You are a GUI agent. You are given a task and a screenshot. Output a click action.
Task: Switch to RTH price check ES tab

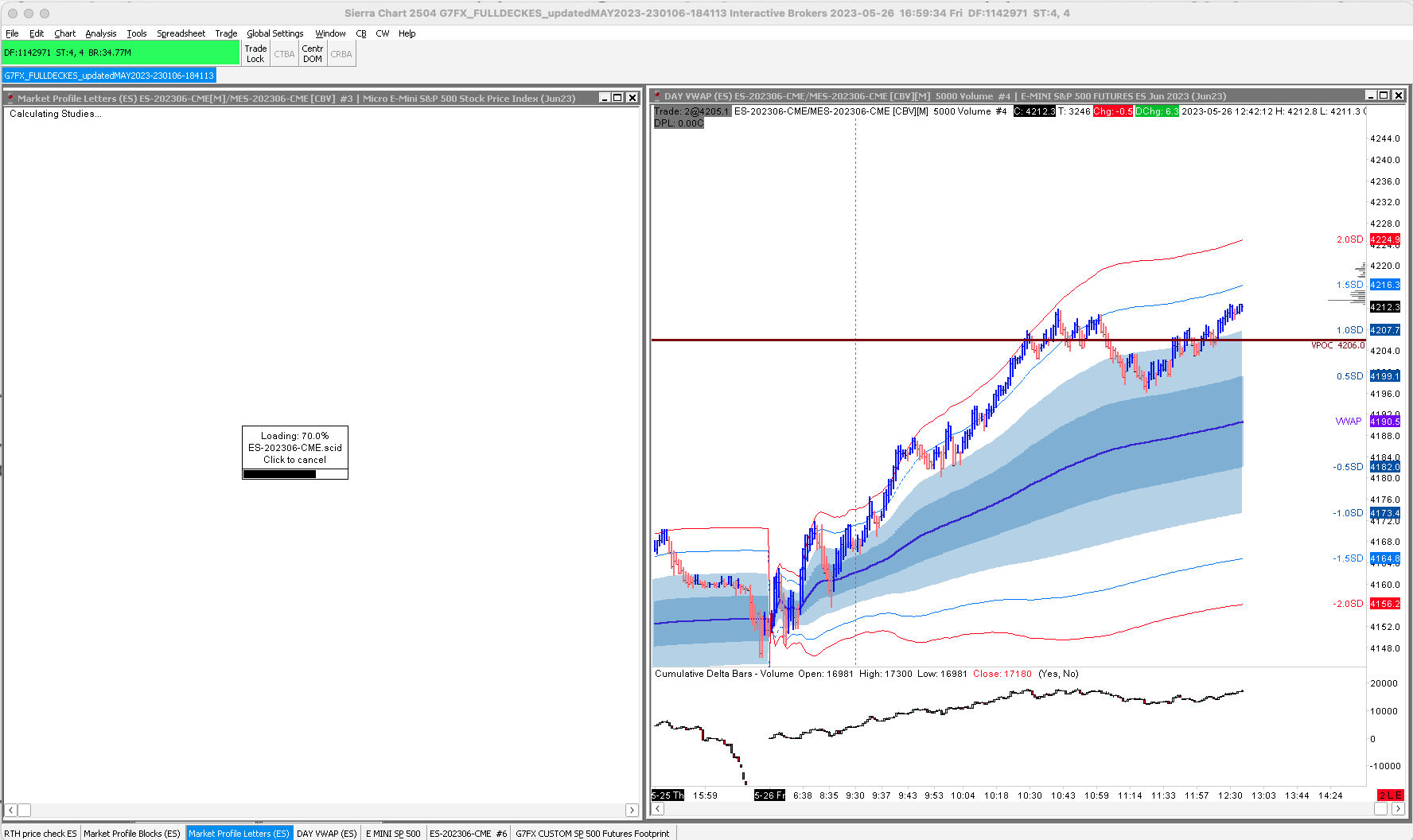pos(41,834)
